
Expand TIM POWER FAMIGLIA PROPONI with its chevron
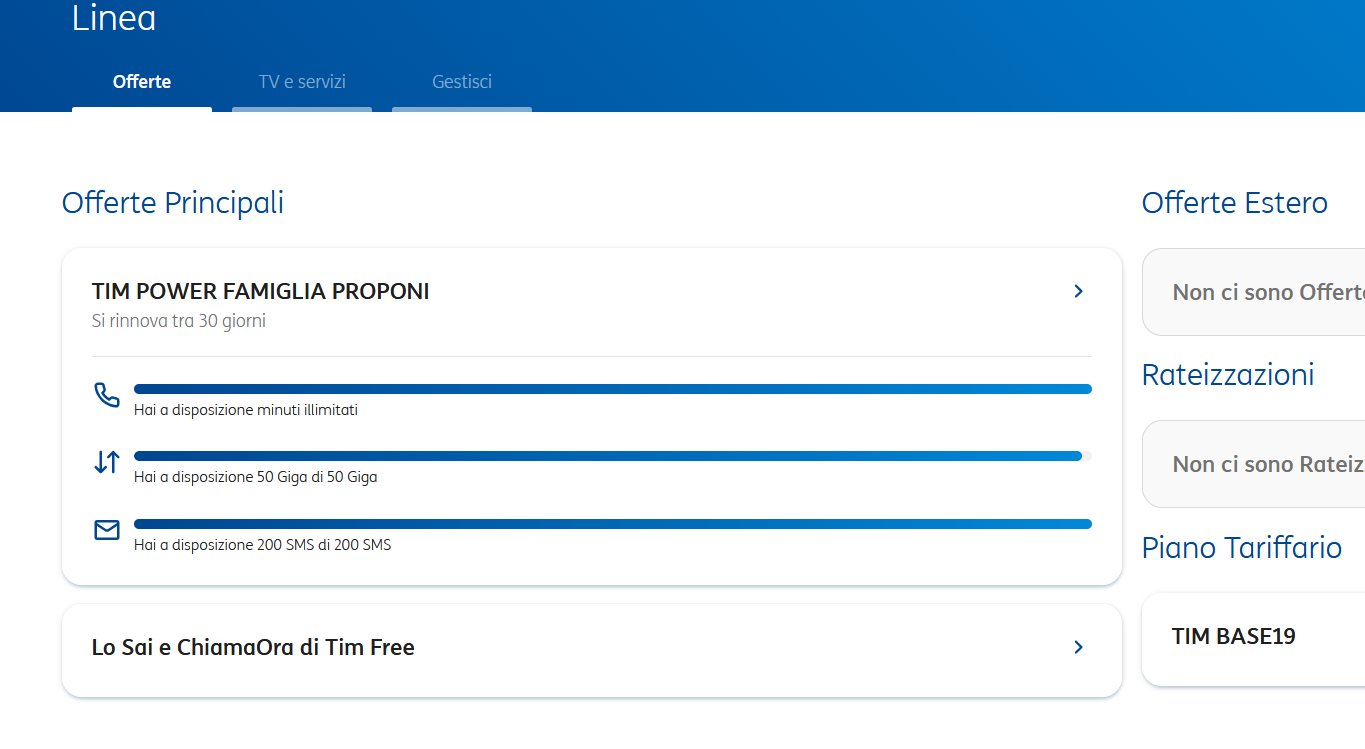point(1078,291)
